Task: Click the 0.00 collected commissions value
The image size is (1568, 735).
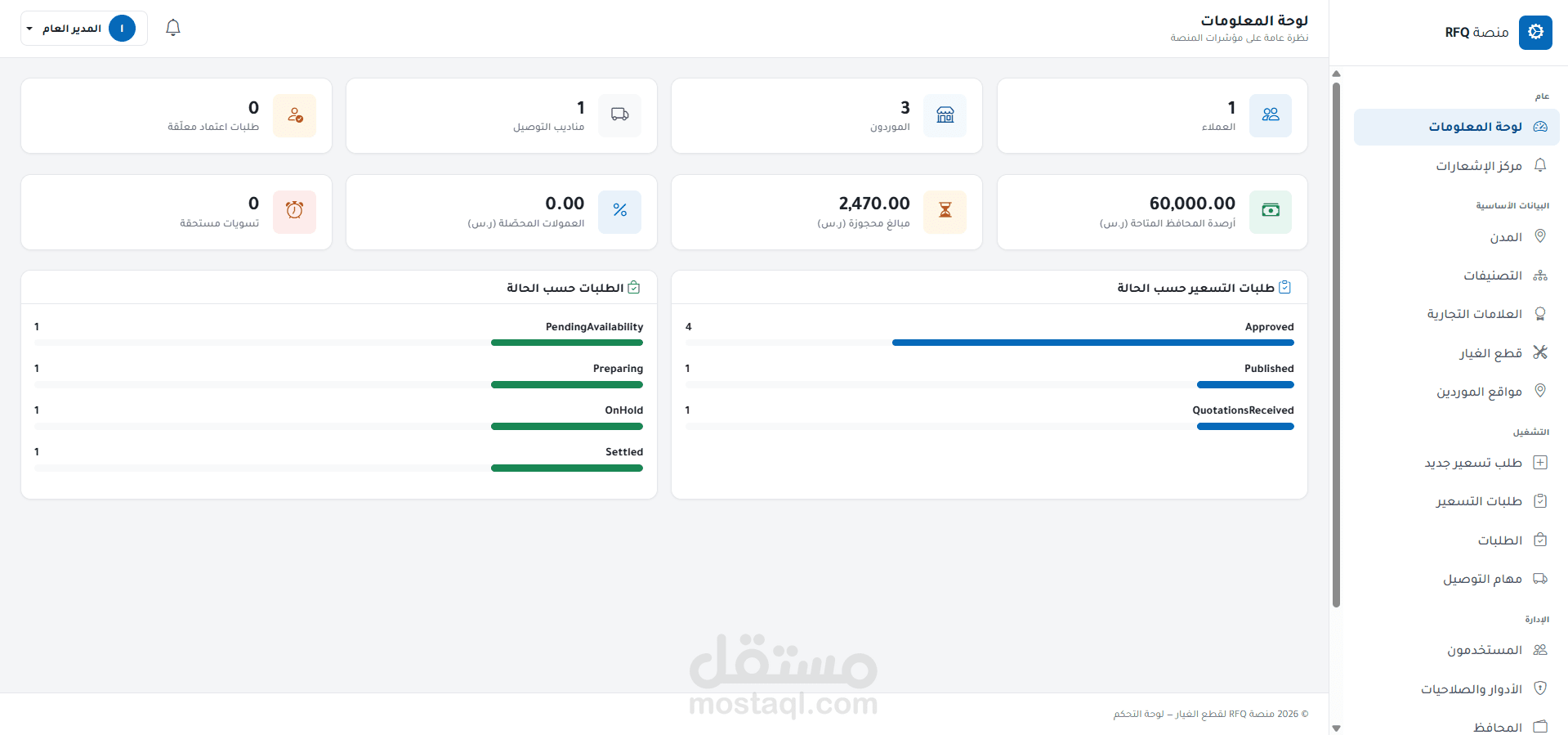Action: [565, 204]
